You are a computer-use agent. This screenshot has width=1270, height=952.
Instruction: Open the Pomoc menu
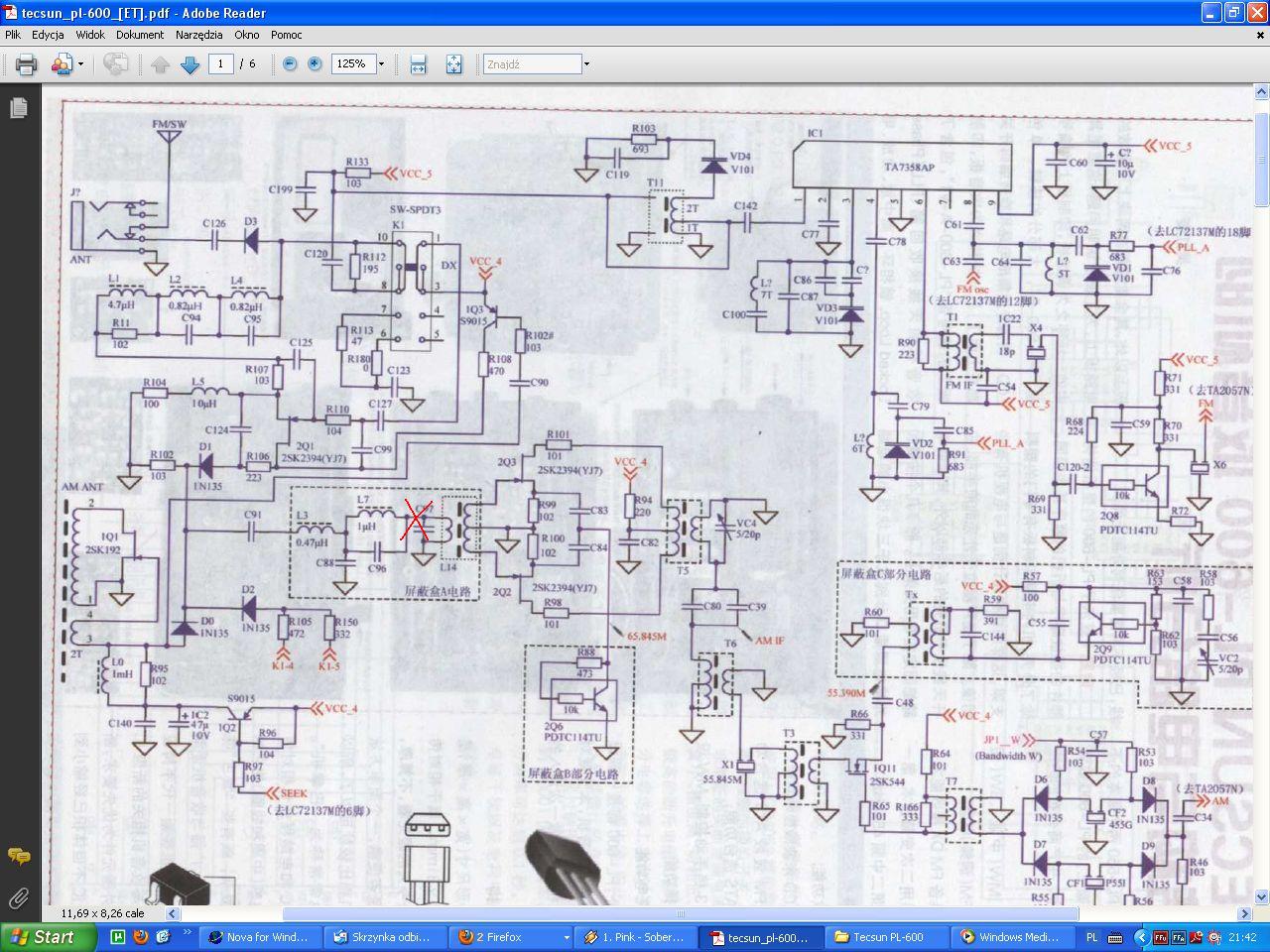[286, 35]
